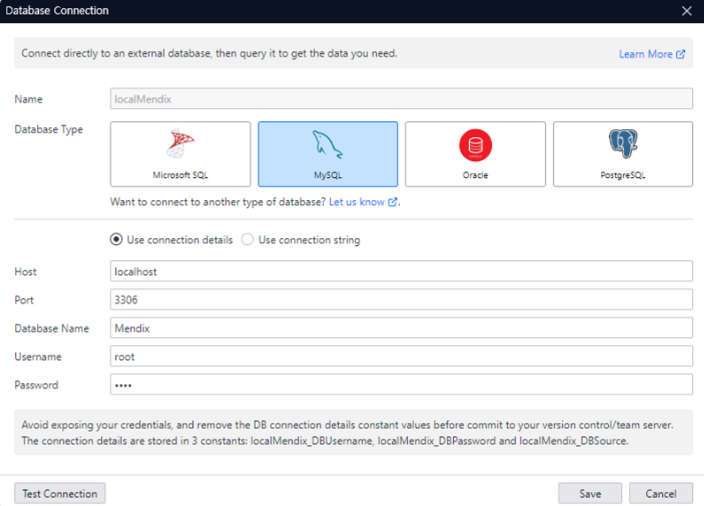Open the Let us know link
The height and width of the screenshot is (506, 704).
[x=363, y=202]
